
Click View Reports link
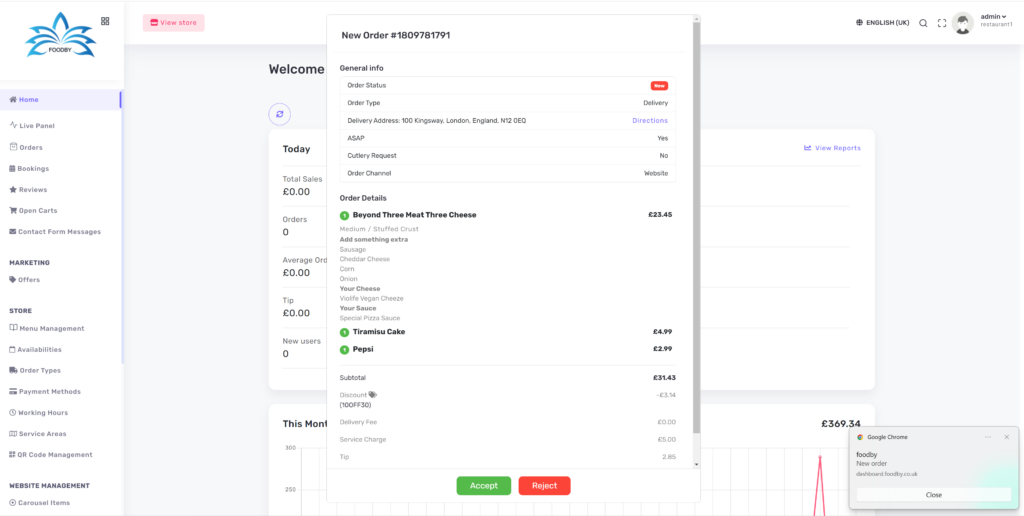[x=832, y=148]
